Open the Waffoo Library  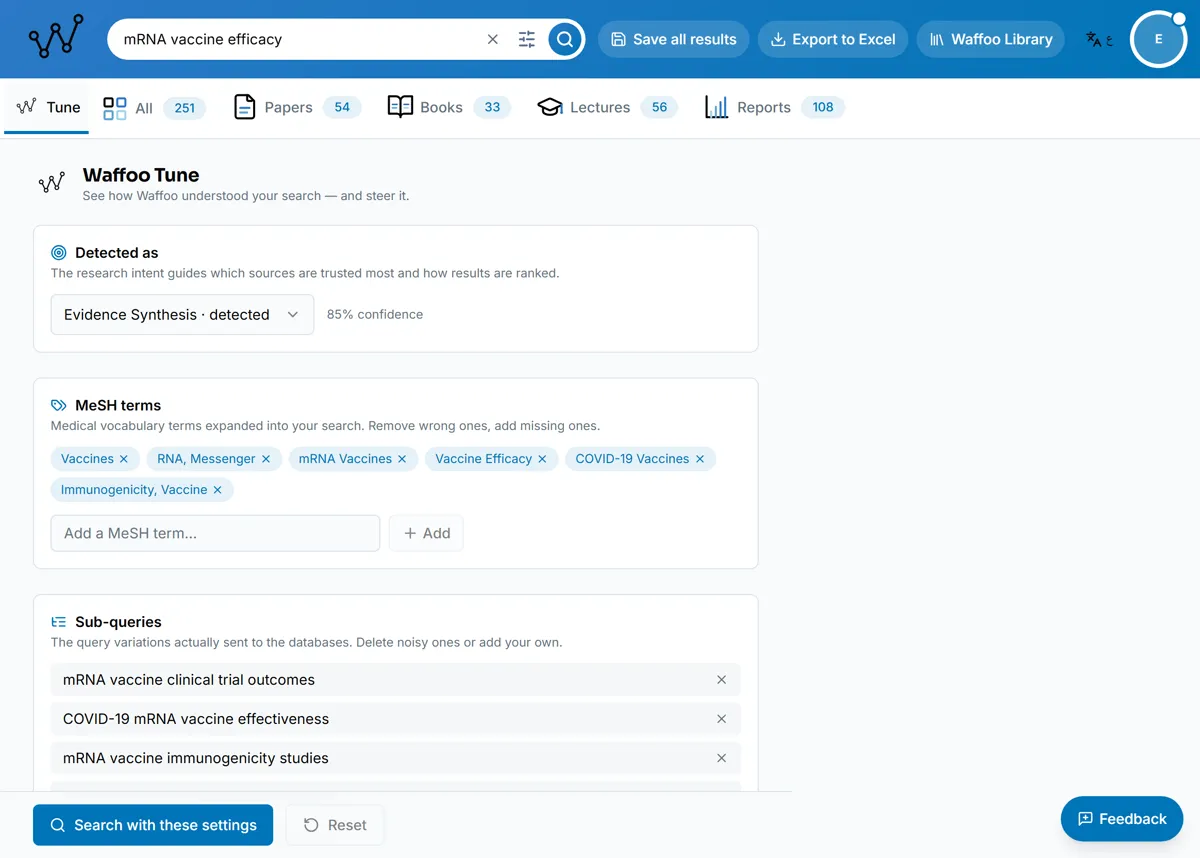(990, 39)
